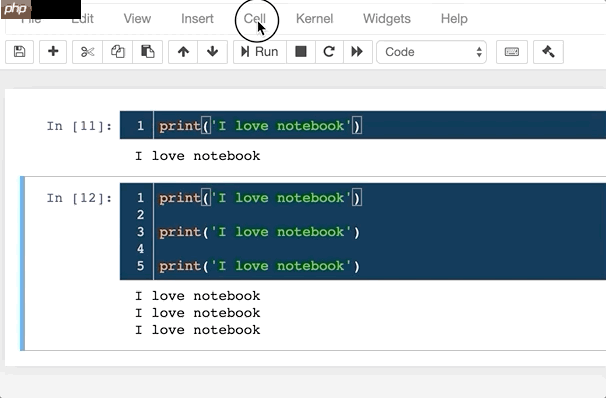Viewport: 606px width, 398px height.
Task: Open the Insert menu
Action: 197,19
